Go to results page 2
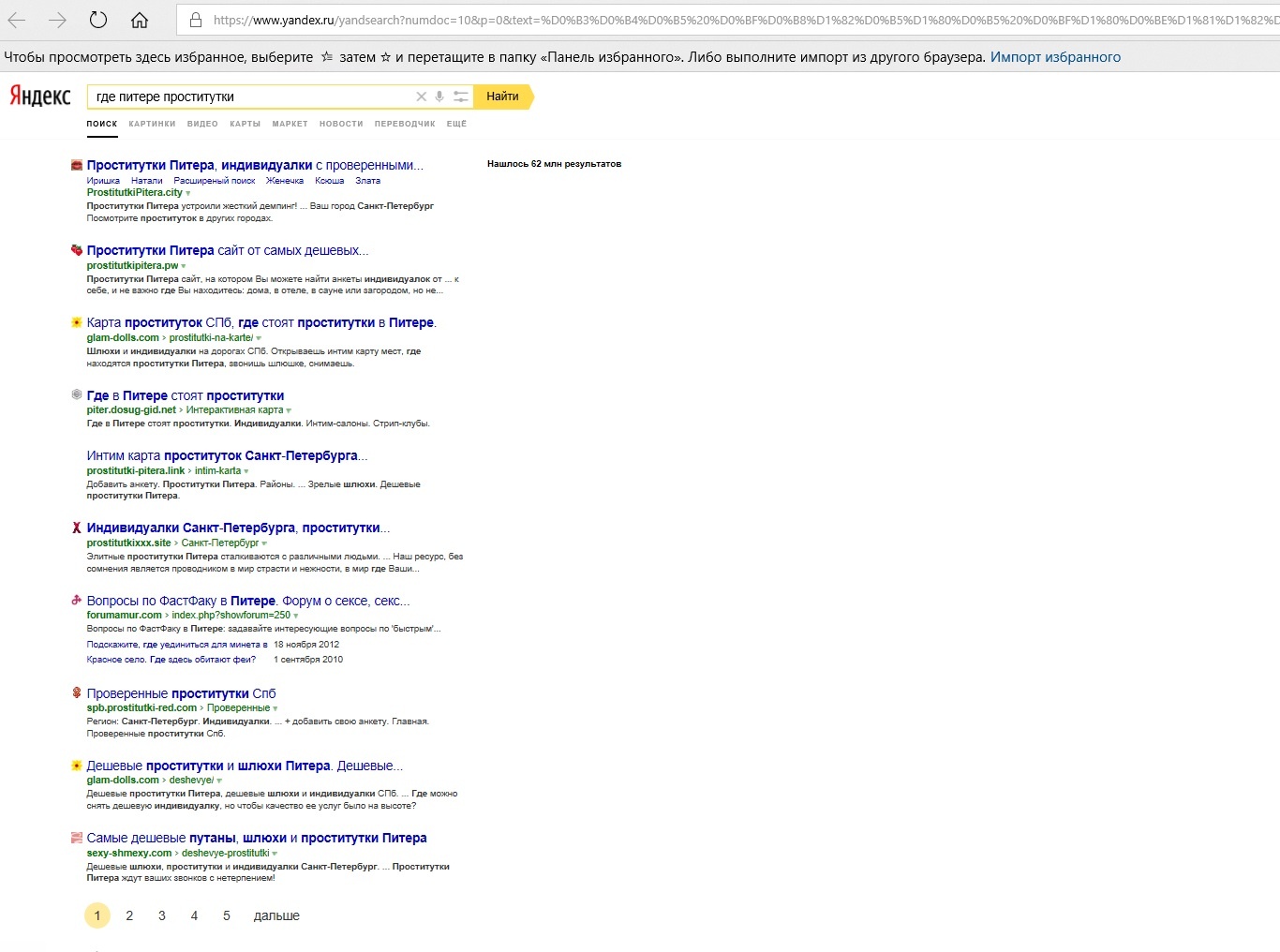 click(129, 915)
